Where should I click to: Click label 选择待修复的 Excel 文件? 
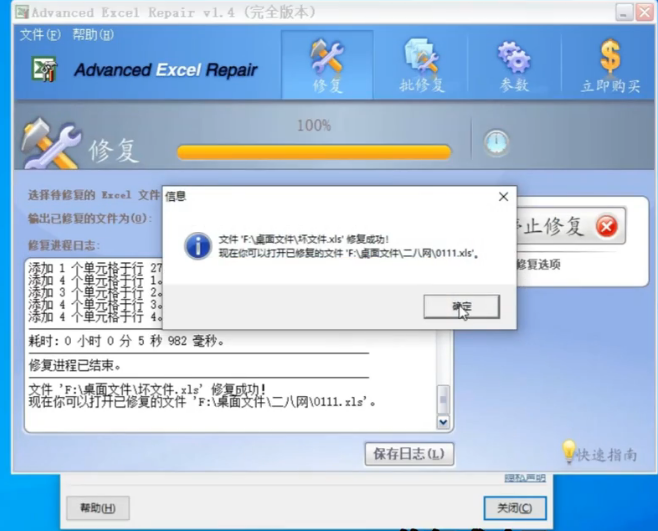click(94, 195)
